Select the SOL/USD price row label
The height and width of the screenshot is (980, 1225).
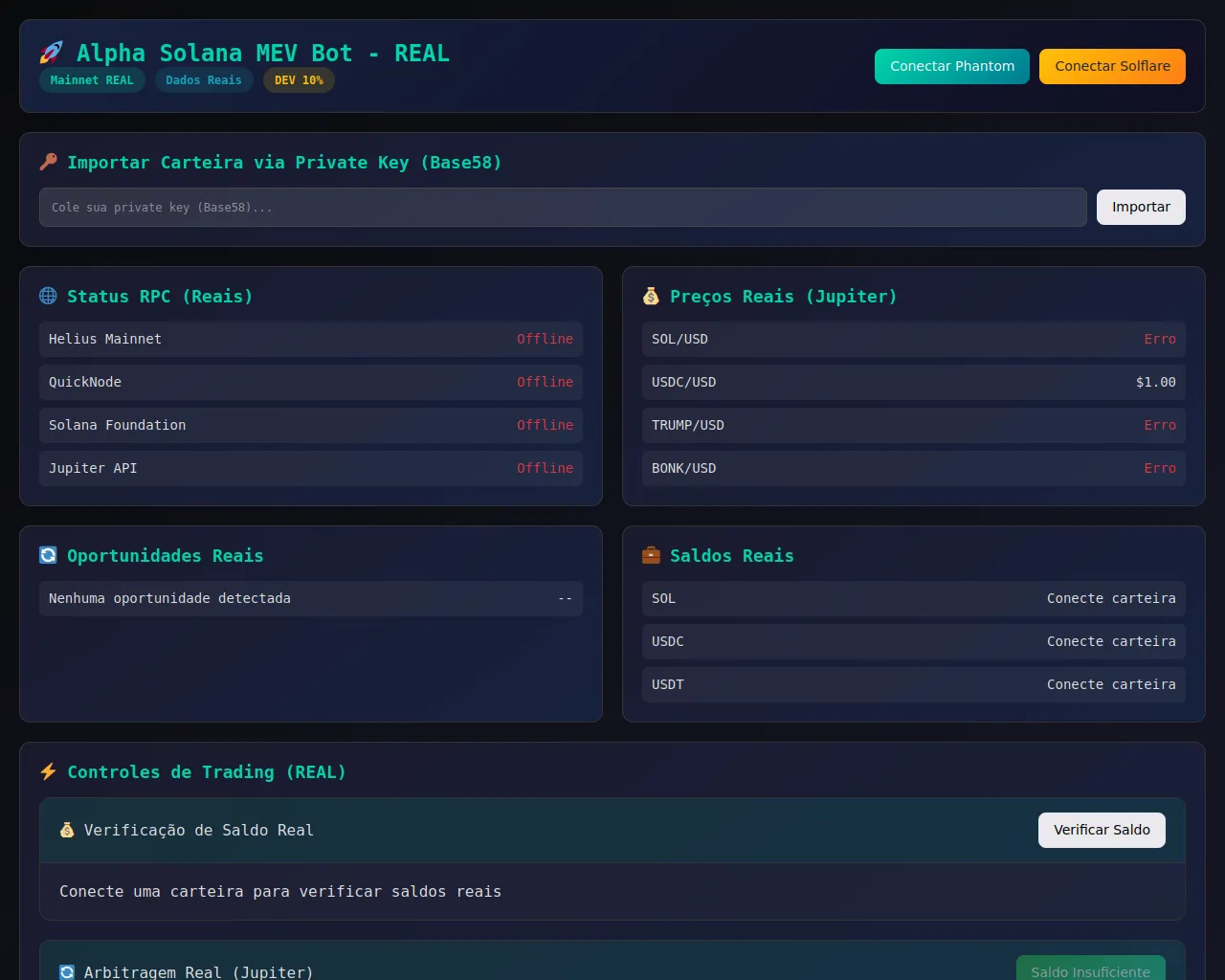(x=679, y=339)
